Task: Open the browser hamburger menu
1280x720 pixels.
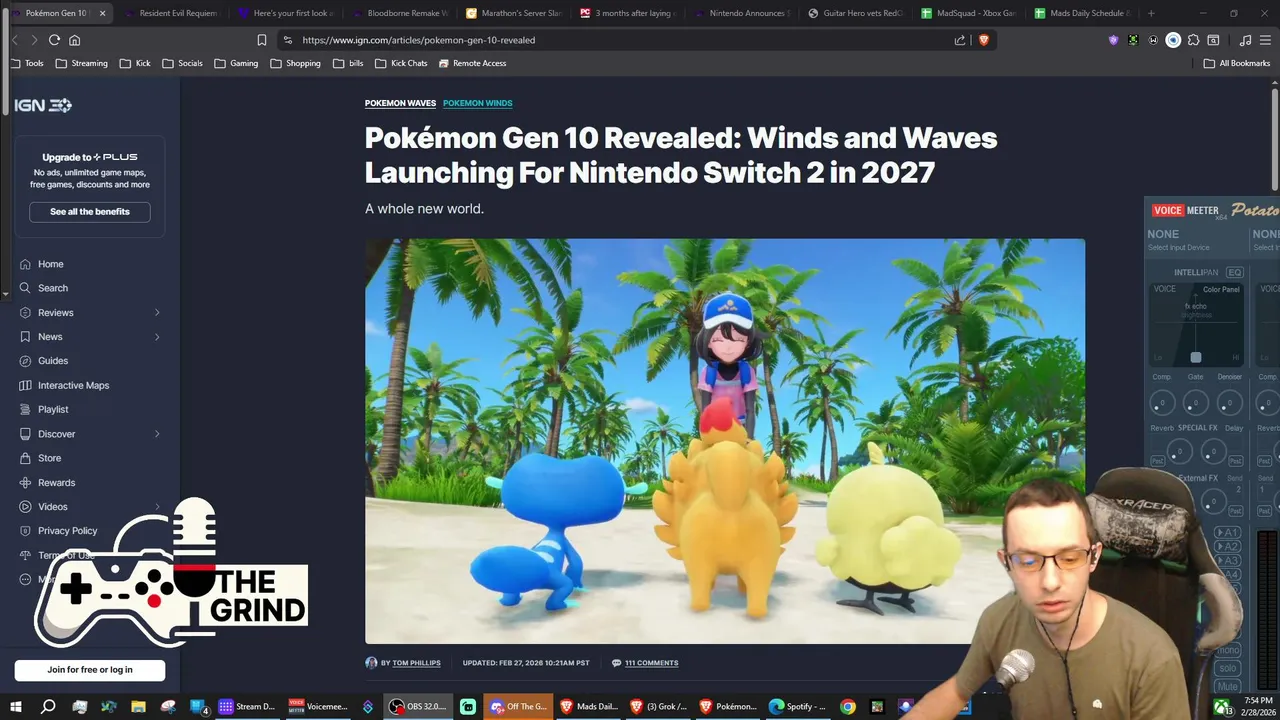Action: (1265, 40)
